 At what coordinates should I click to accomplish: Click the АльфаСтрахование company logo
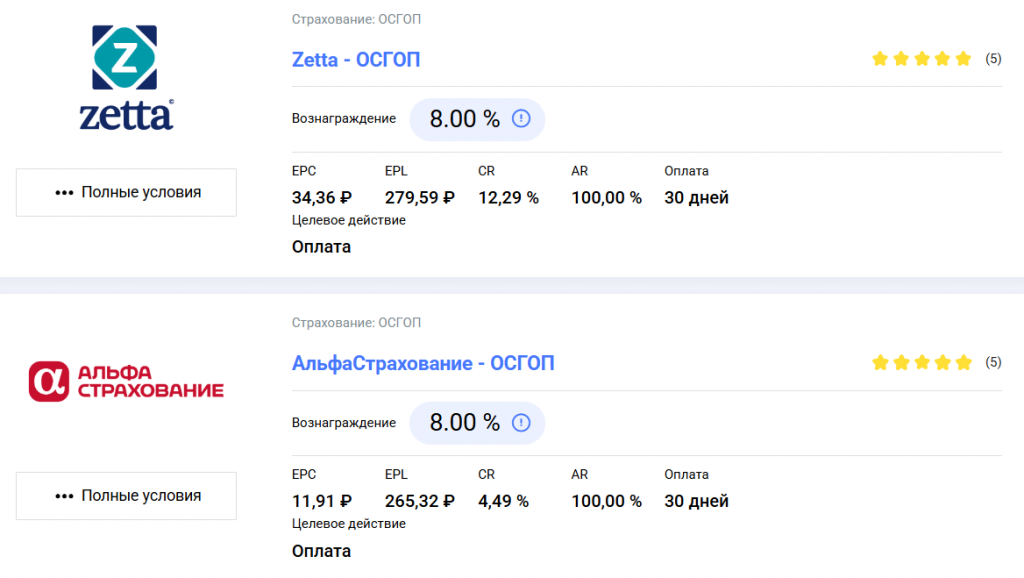[x=126, y=381]
